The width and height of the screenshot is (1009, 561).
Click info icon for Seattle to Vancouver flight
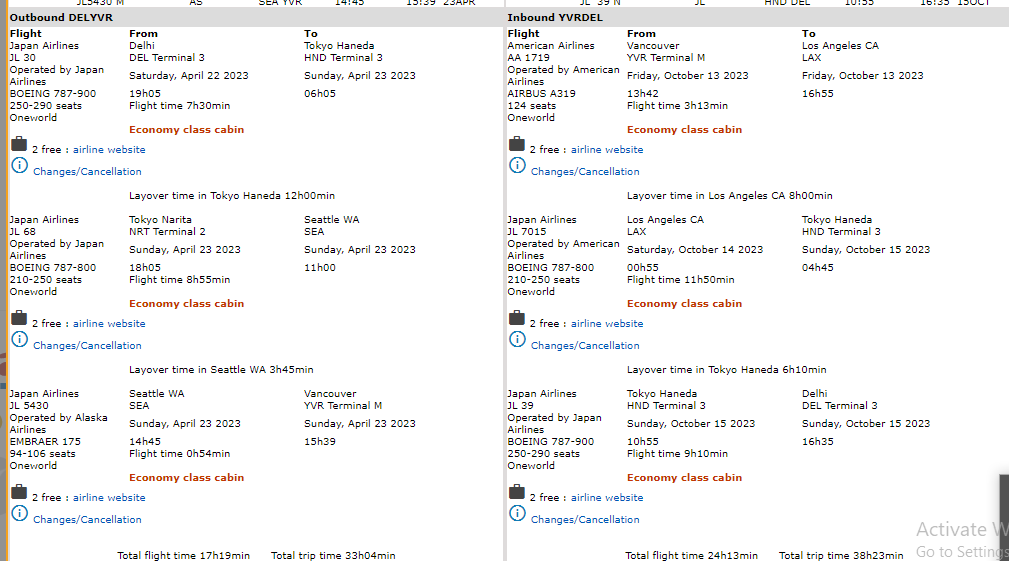(19, 514)
